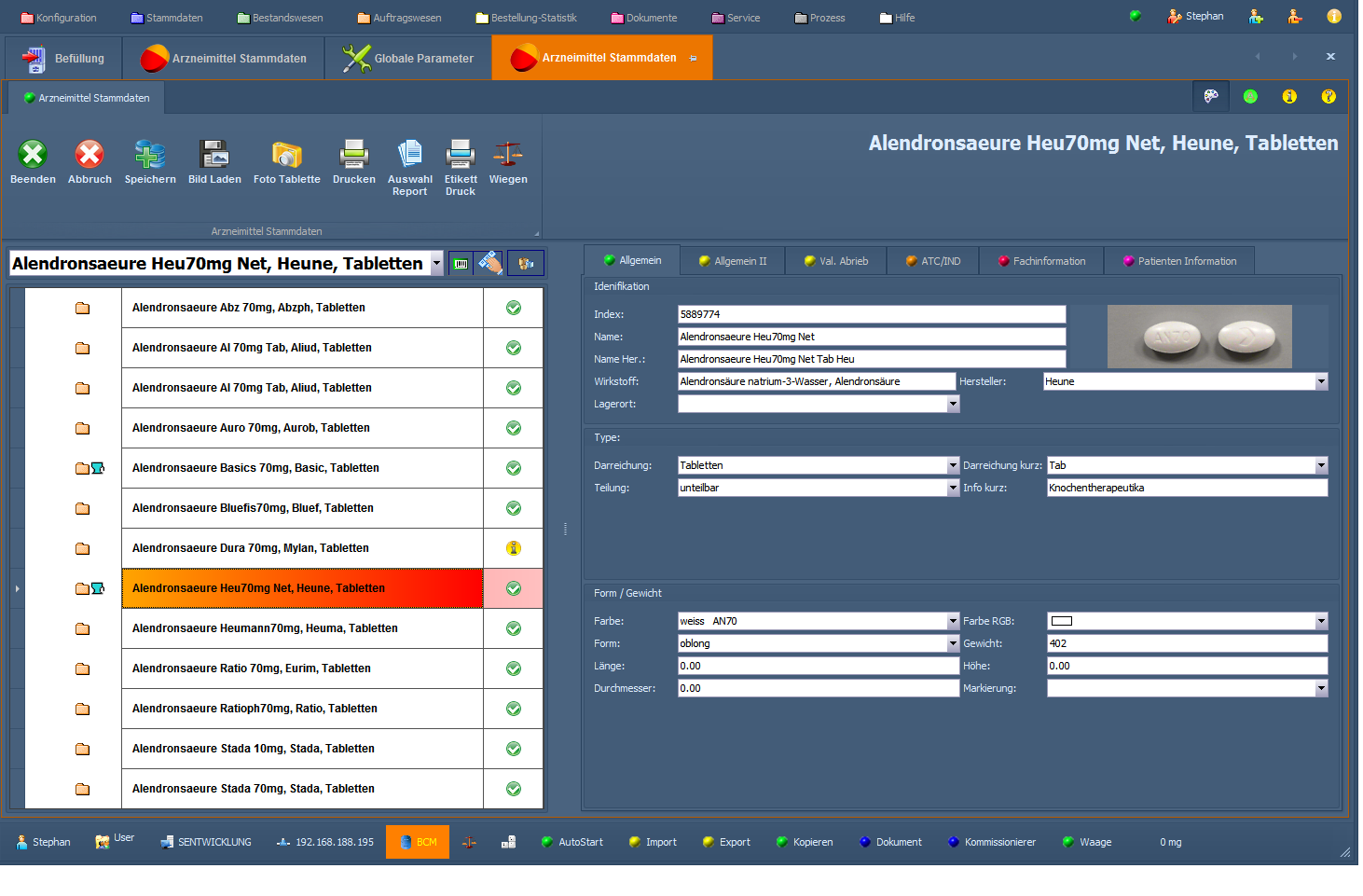1363x896 pixels.
Task: Open the Farbe RGB color swatch
Action: click(x=1062, y=621)
